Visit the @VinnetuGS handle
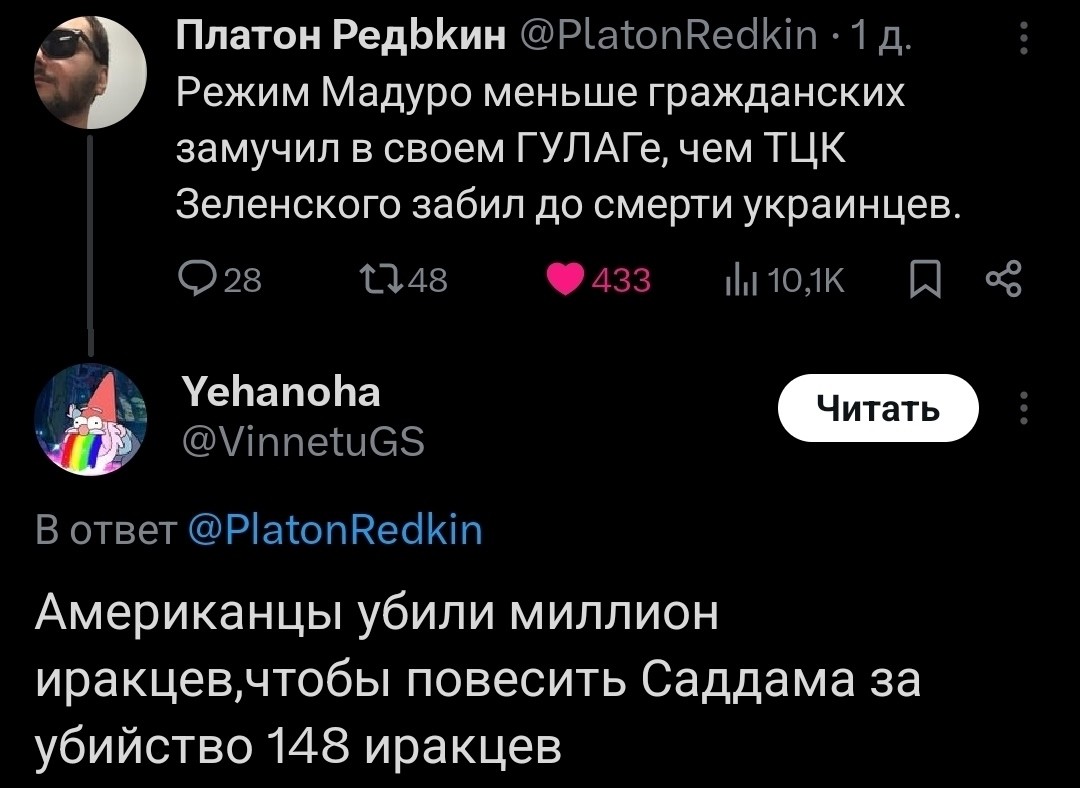The width and height of the screenshot is (1080, 788). (x=300, y=438)
